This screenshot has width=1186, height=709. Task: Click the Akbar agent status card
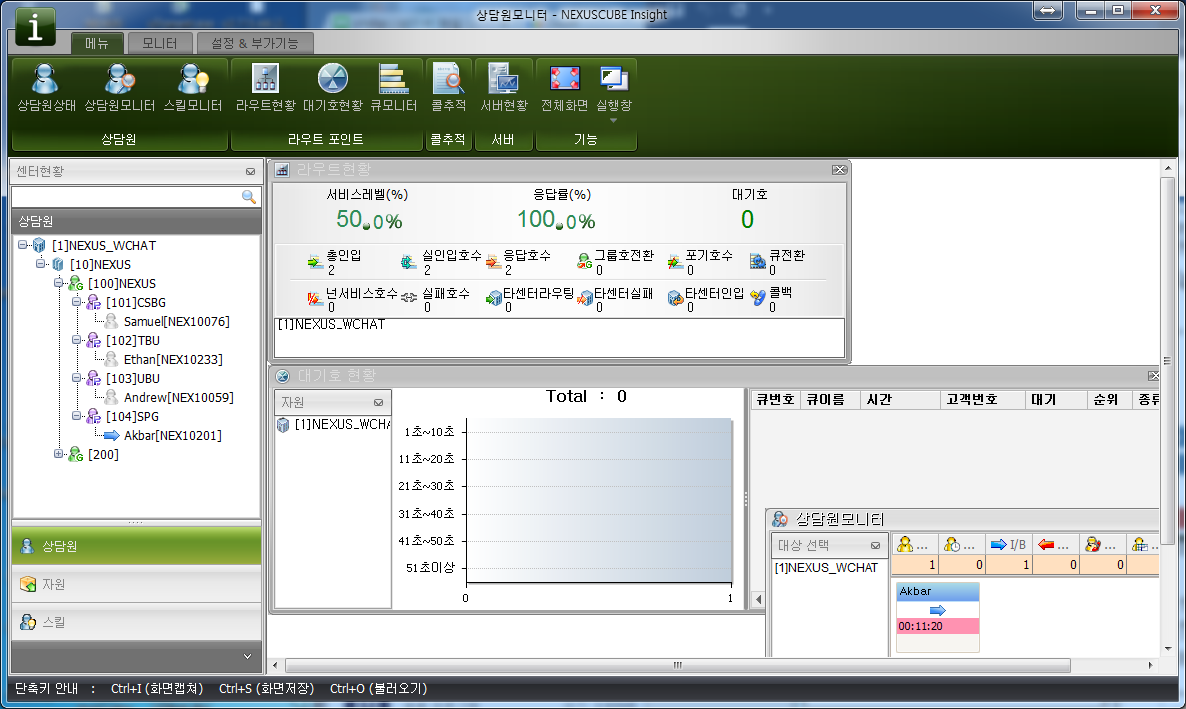937,617
